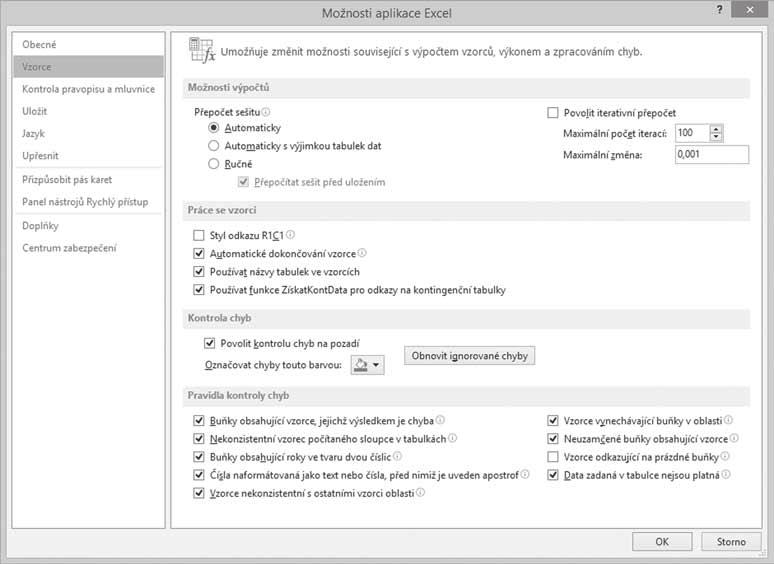This screenshot has width=774, height=564.
Task: Click the help question mark icon
Action: [x=720, y=9]
